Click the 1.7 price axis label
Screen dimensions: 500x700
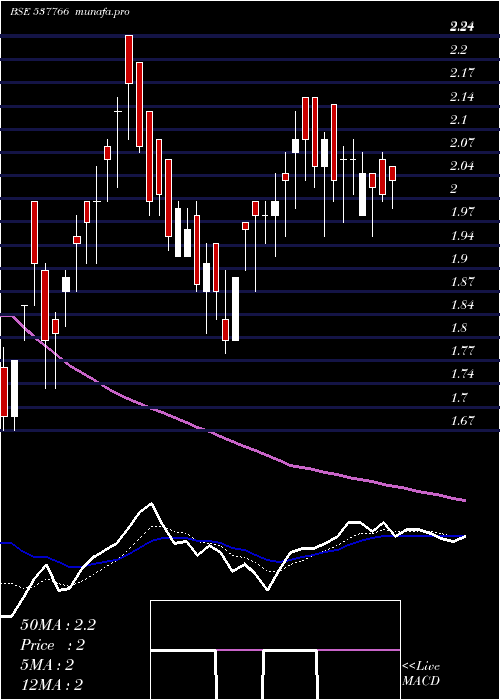(x=458, y=397)
